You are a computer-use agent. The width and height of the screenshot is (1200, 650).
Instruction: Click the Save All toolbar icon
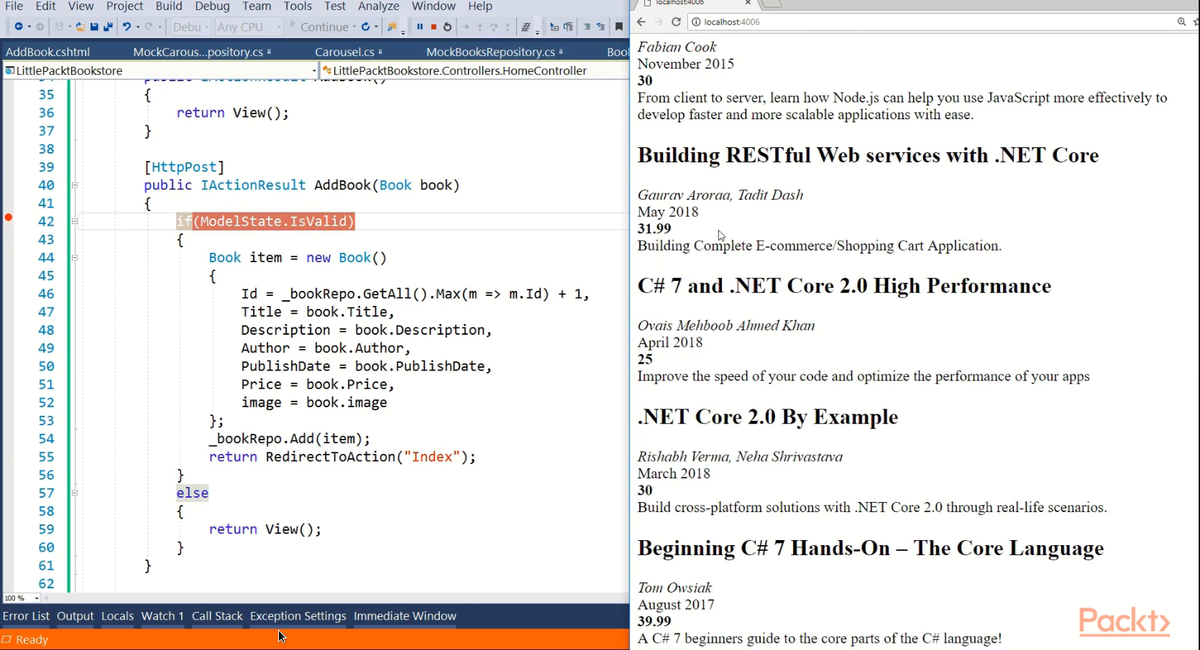point(108,27)
